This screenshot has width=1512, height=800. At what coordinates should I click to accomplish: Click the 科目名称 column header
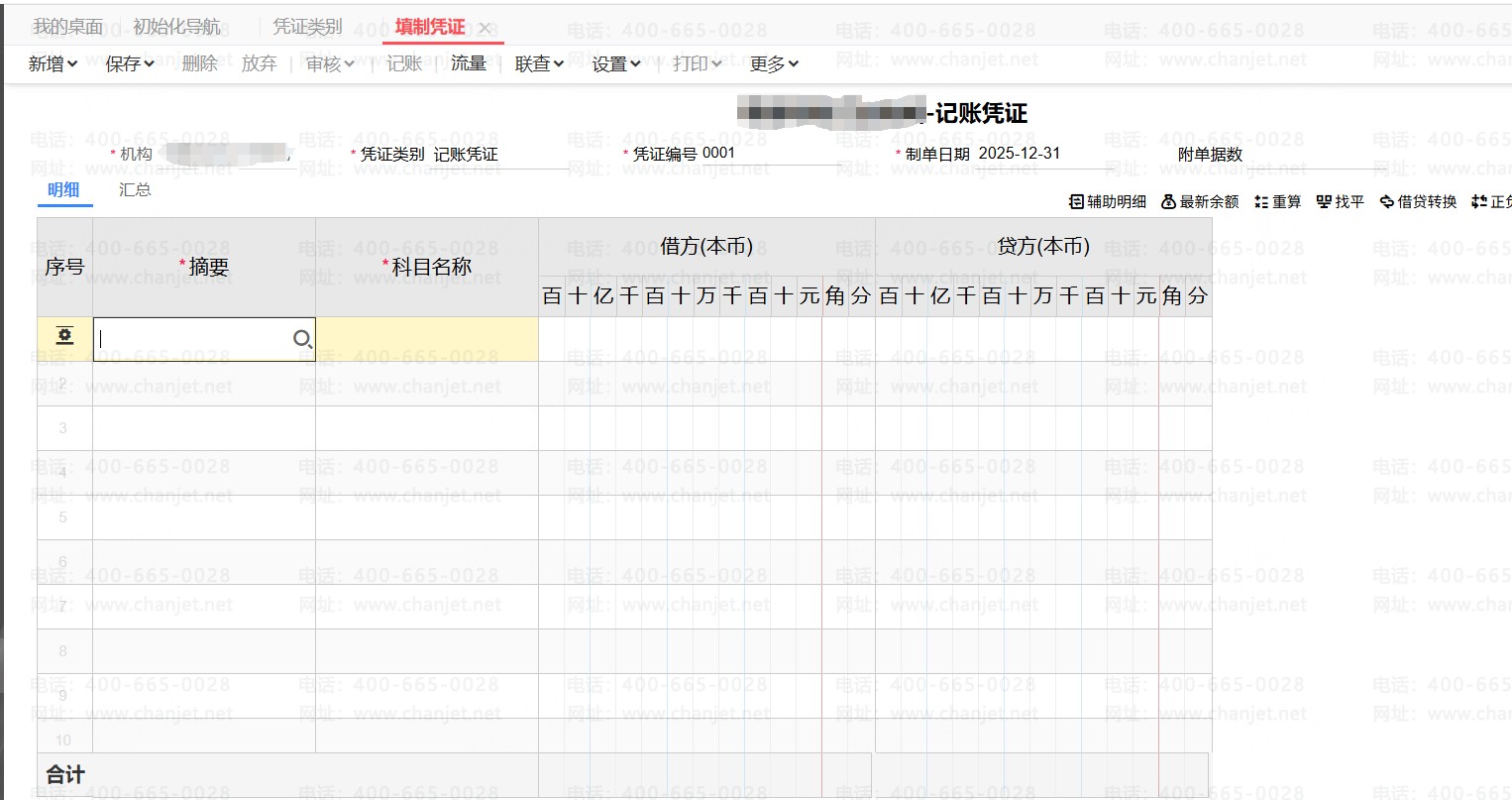427,268
